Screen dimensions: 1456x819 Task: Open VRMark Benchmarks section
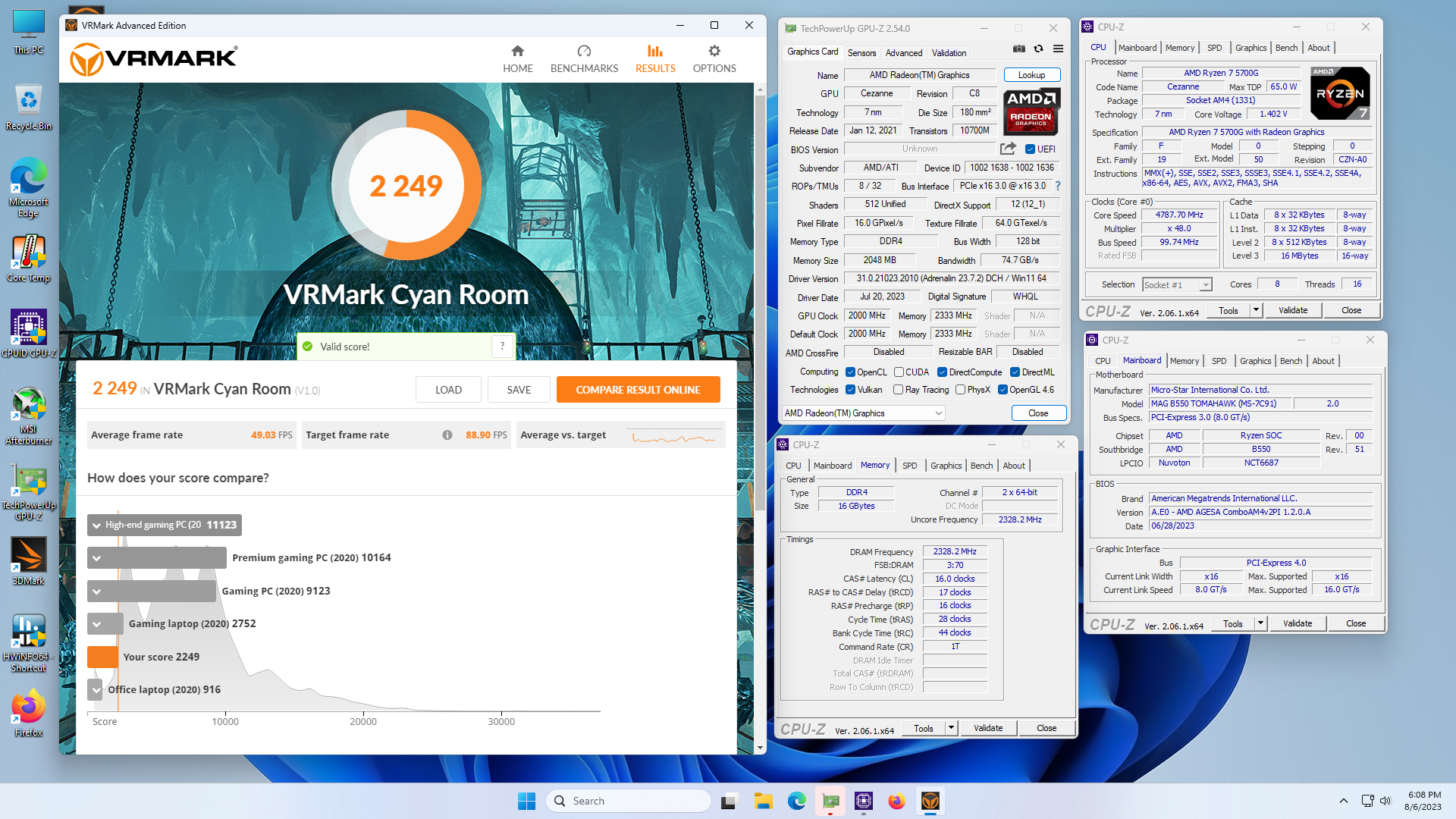click(584, 58)
